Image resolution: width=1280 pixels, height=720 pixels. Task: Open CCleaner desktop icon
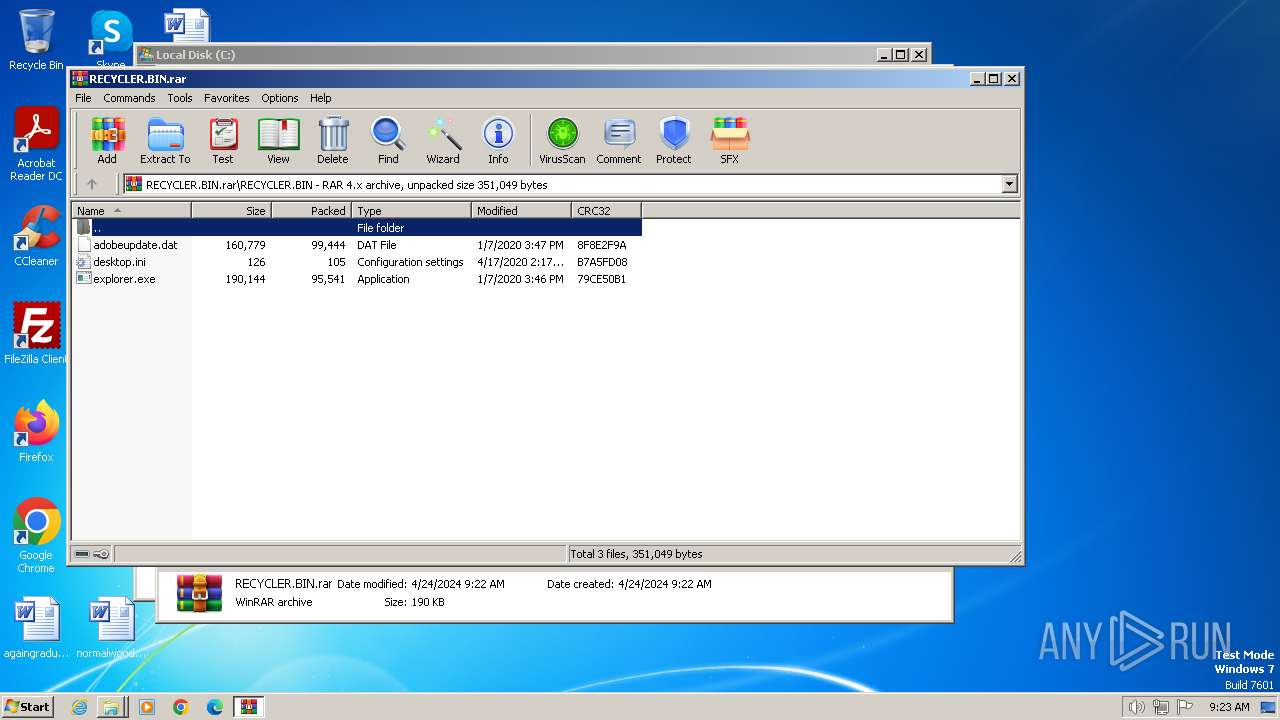click(36, 237)
